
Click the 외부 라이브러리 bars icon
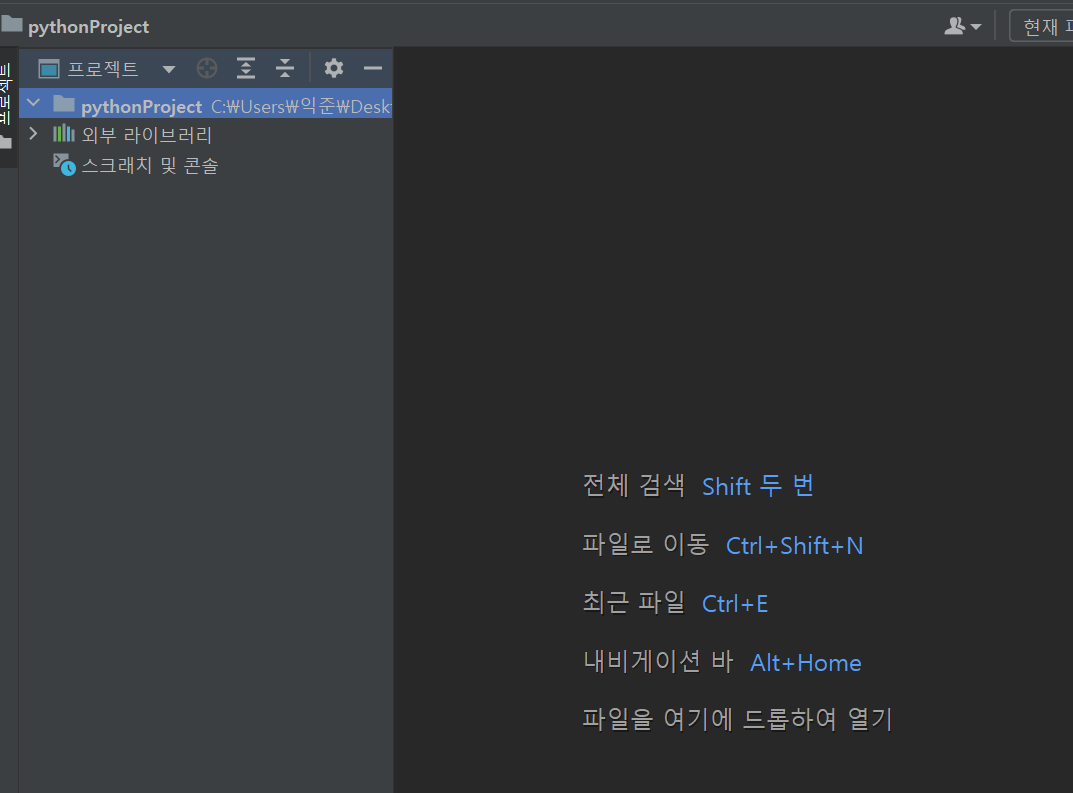tap(64, 133)
